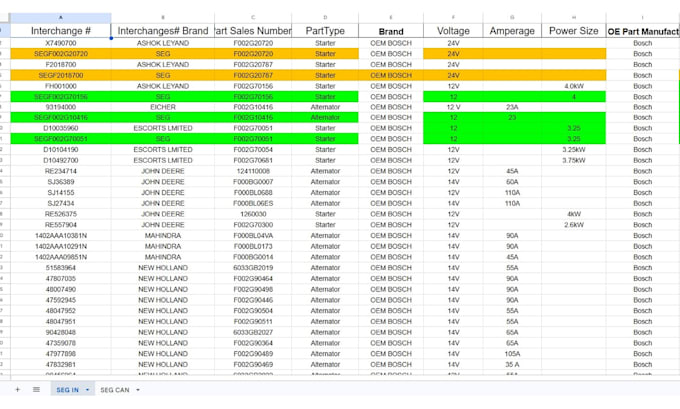Select cell containing 1402AAA10381N
The height and width of the screenshot is (409, 680).
coord(61,236)
